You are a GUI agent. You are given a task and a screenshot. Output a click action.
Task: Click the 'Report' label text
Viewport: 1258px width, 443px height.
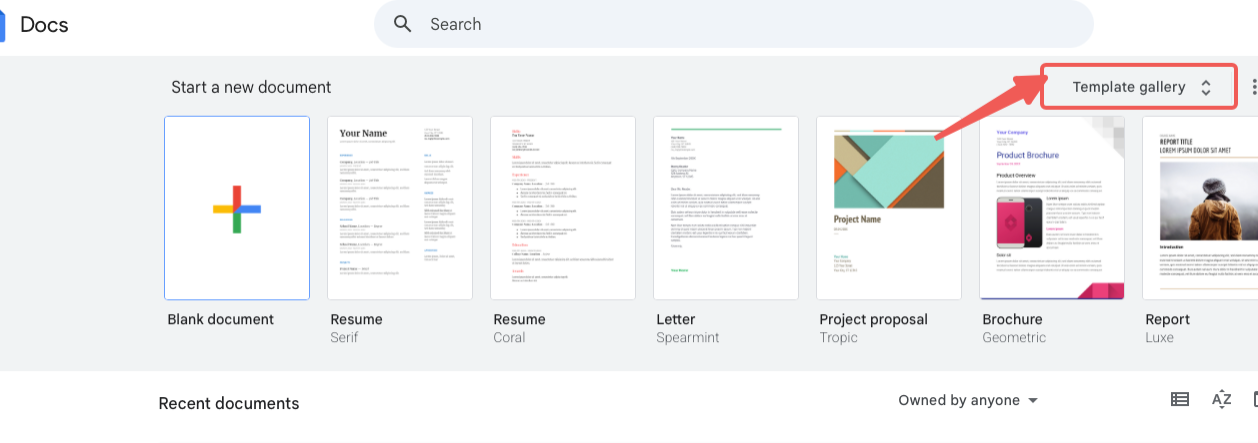(x=1168, y=319)
